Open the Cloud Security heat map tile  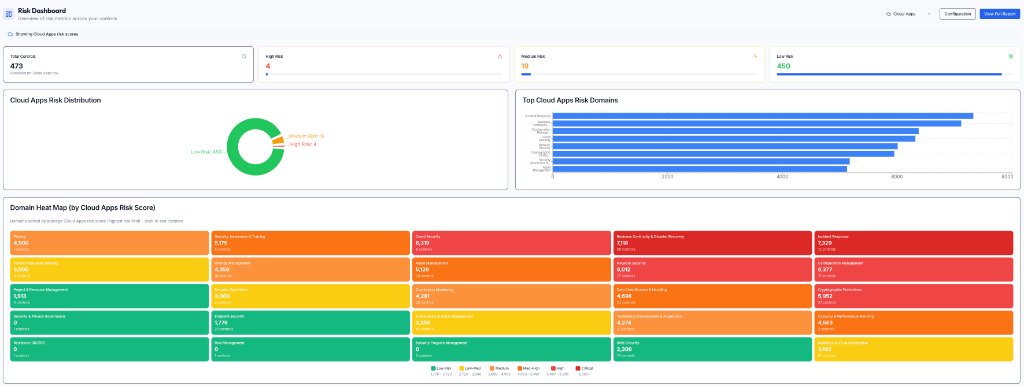(x=511, y=242)
